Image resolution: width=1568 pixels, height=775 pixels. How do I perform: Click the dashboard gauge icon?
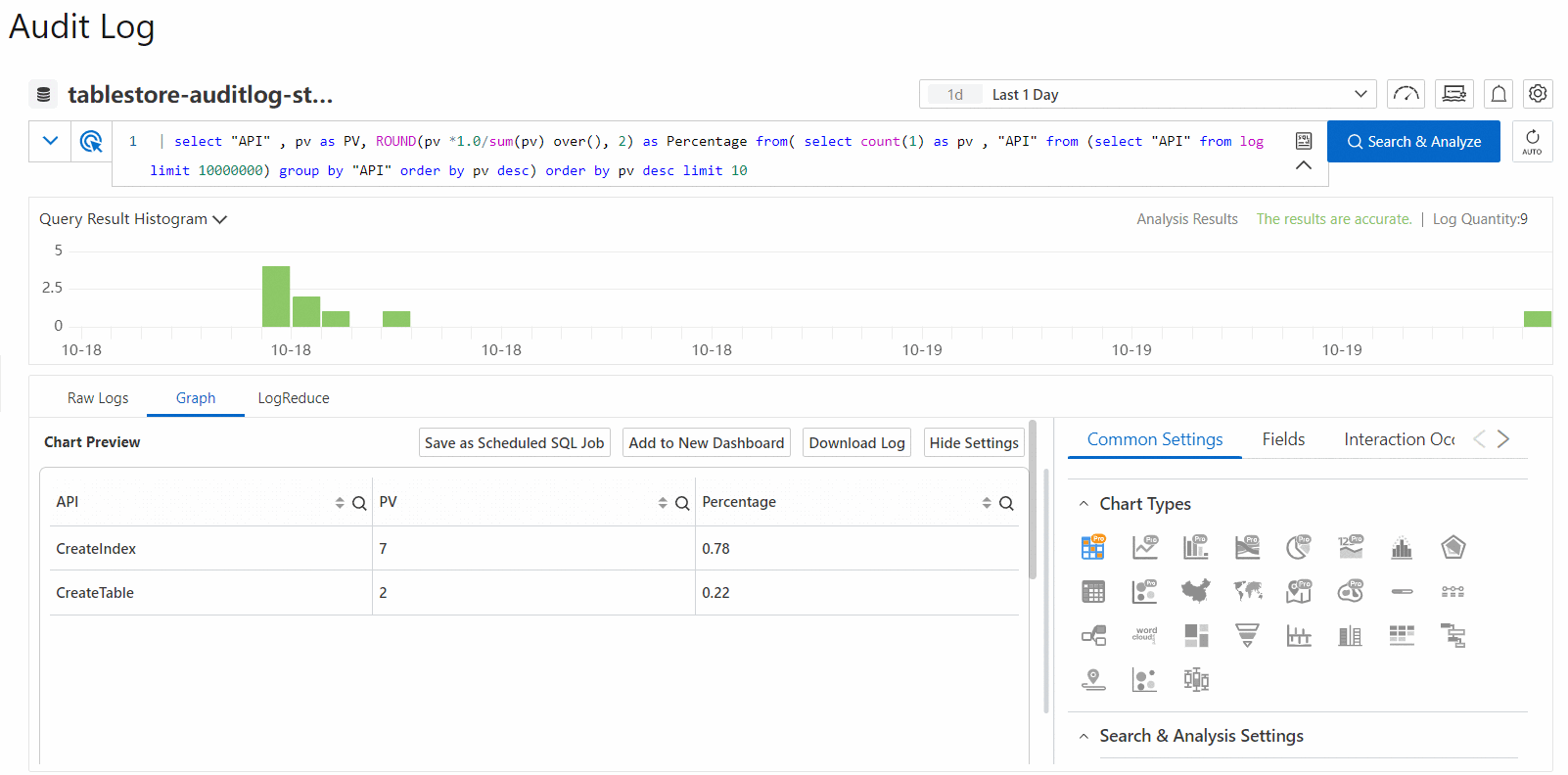pos(1406,94)
